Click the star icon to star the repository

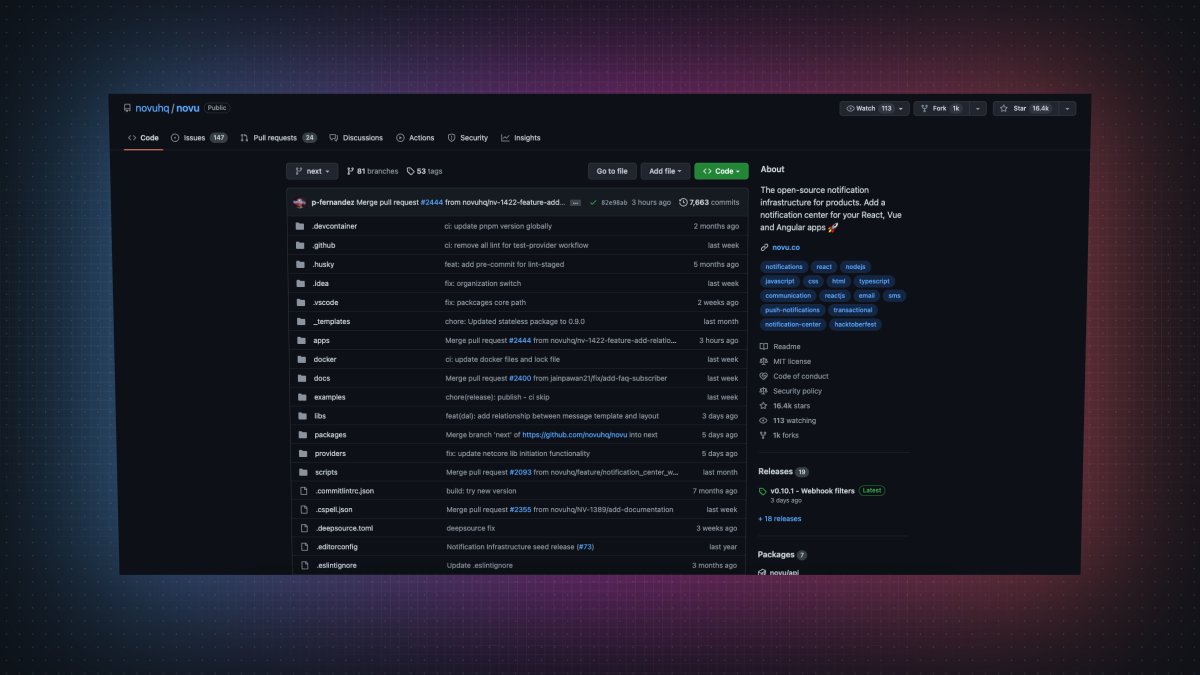(x=1003, y=108)
